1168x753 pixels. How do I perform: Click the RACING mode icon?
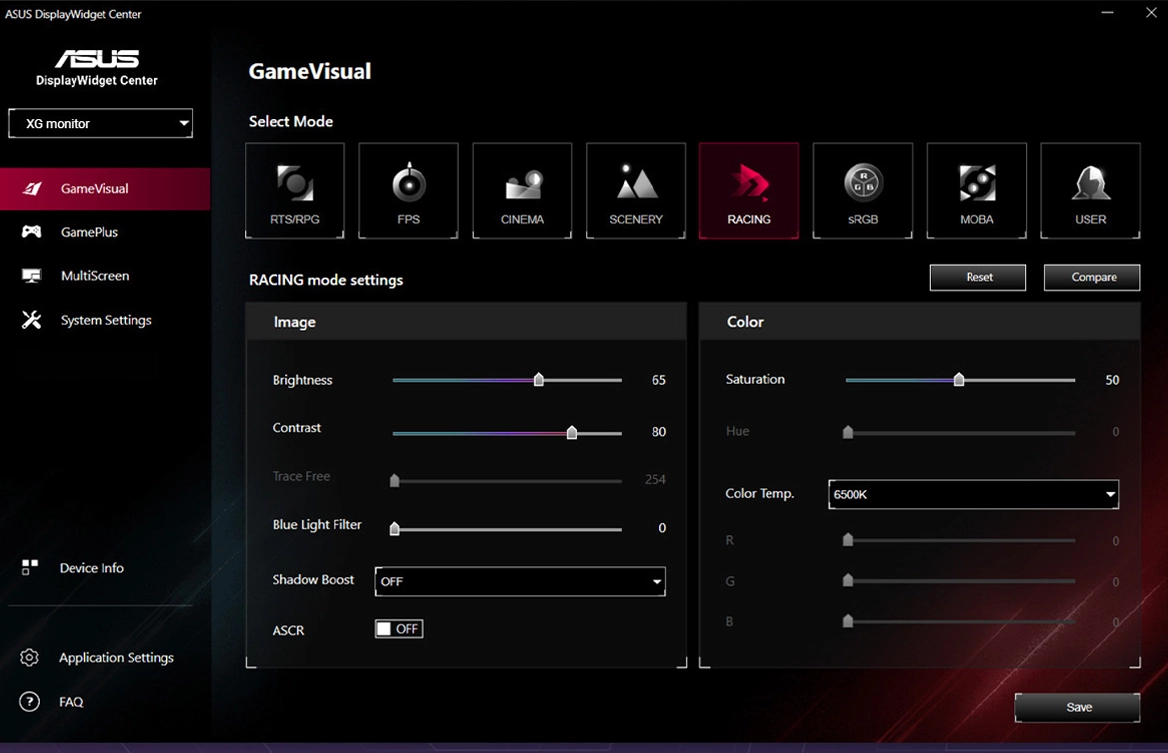[x=749, y=190]
